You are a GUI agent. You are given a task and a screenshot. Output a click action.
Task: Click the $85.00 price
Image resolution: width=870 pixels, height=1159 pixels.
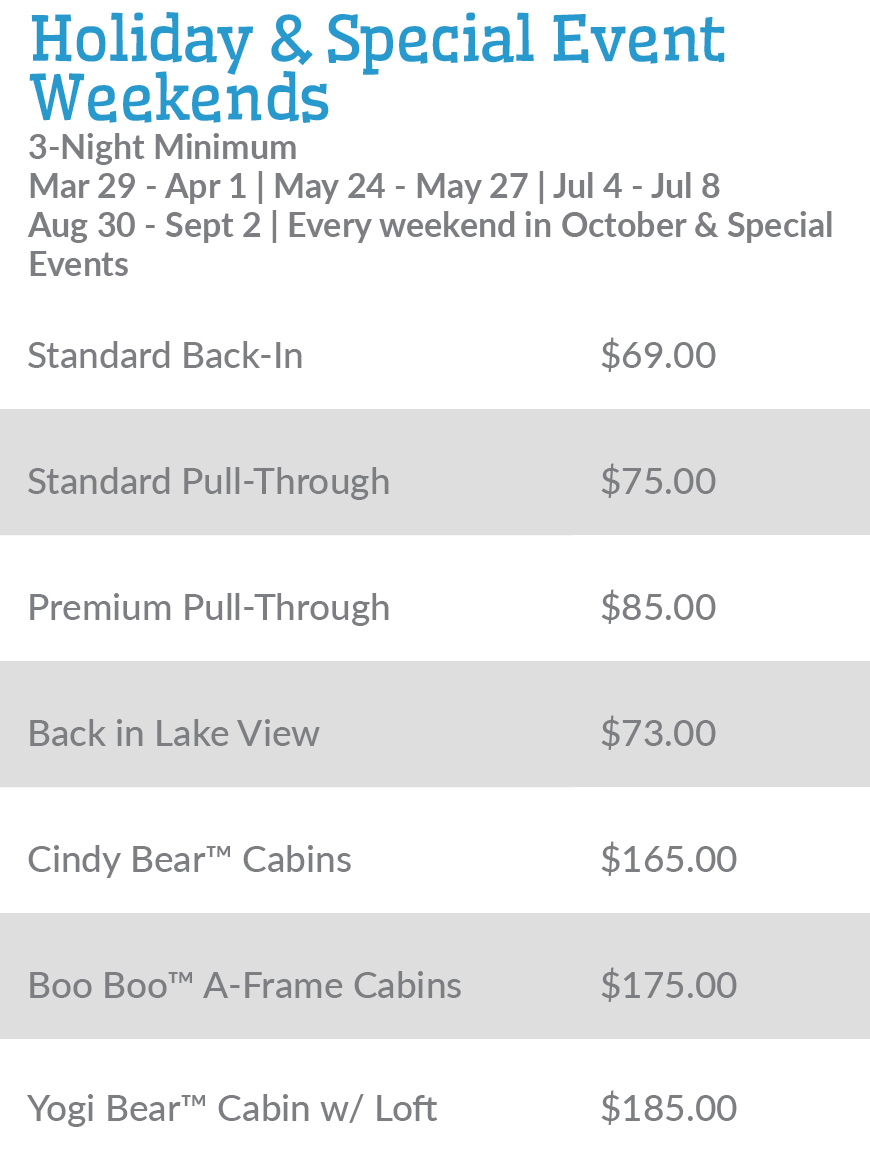(x=658, y=608)
